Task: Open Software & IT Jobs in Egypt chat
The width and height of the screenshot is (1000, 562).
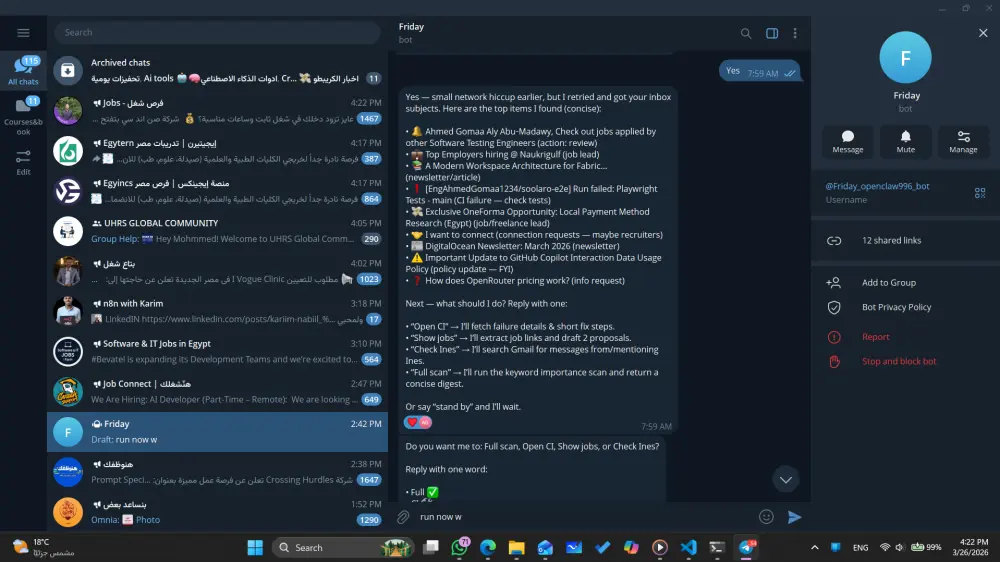Action: pos(217,351)
